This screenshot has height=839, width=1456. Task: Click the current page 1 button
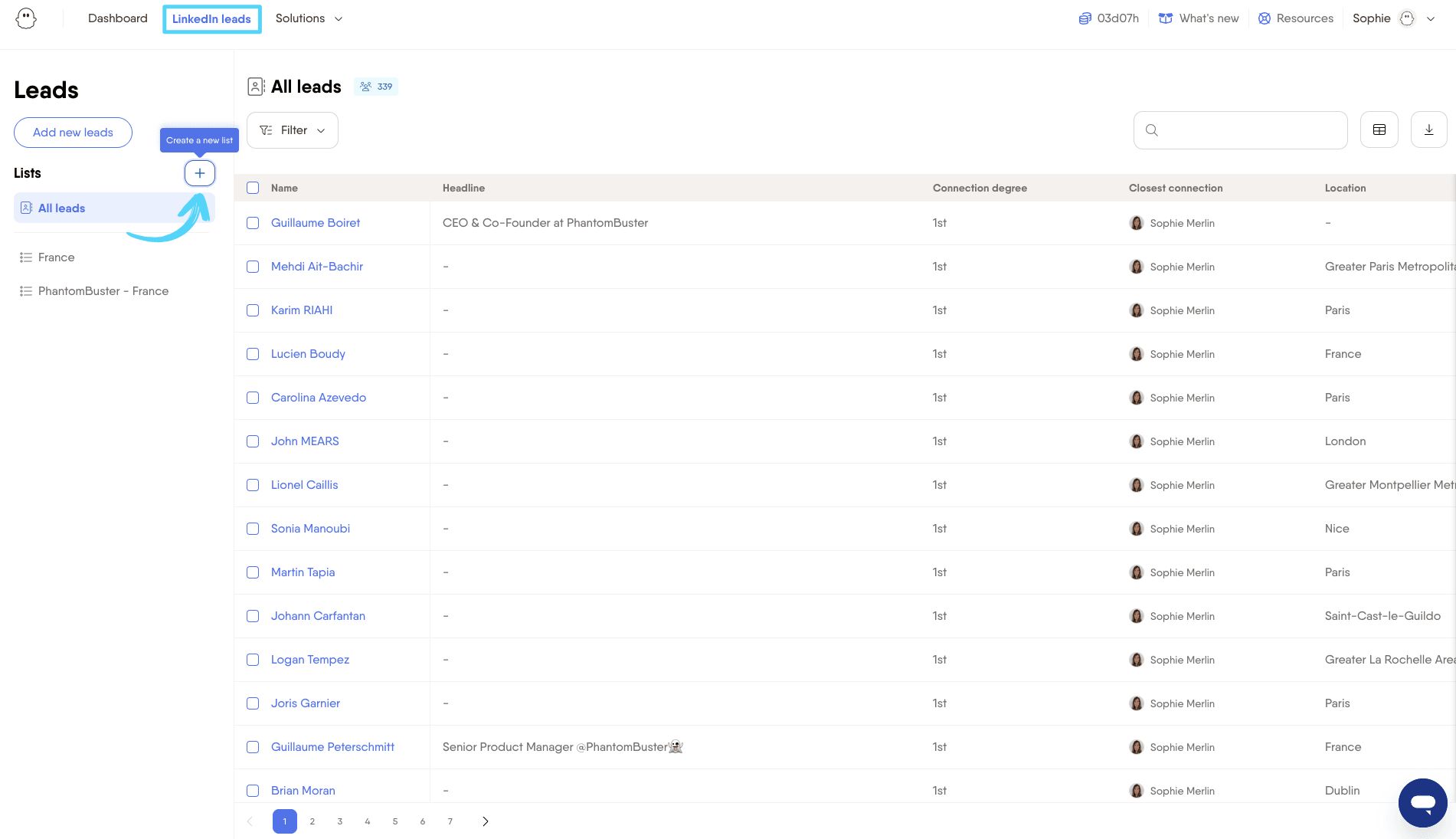click(x=285, y=821)
